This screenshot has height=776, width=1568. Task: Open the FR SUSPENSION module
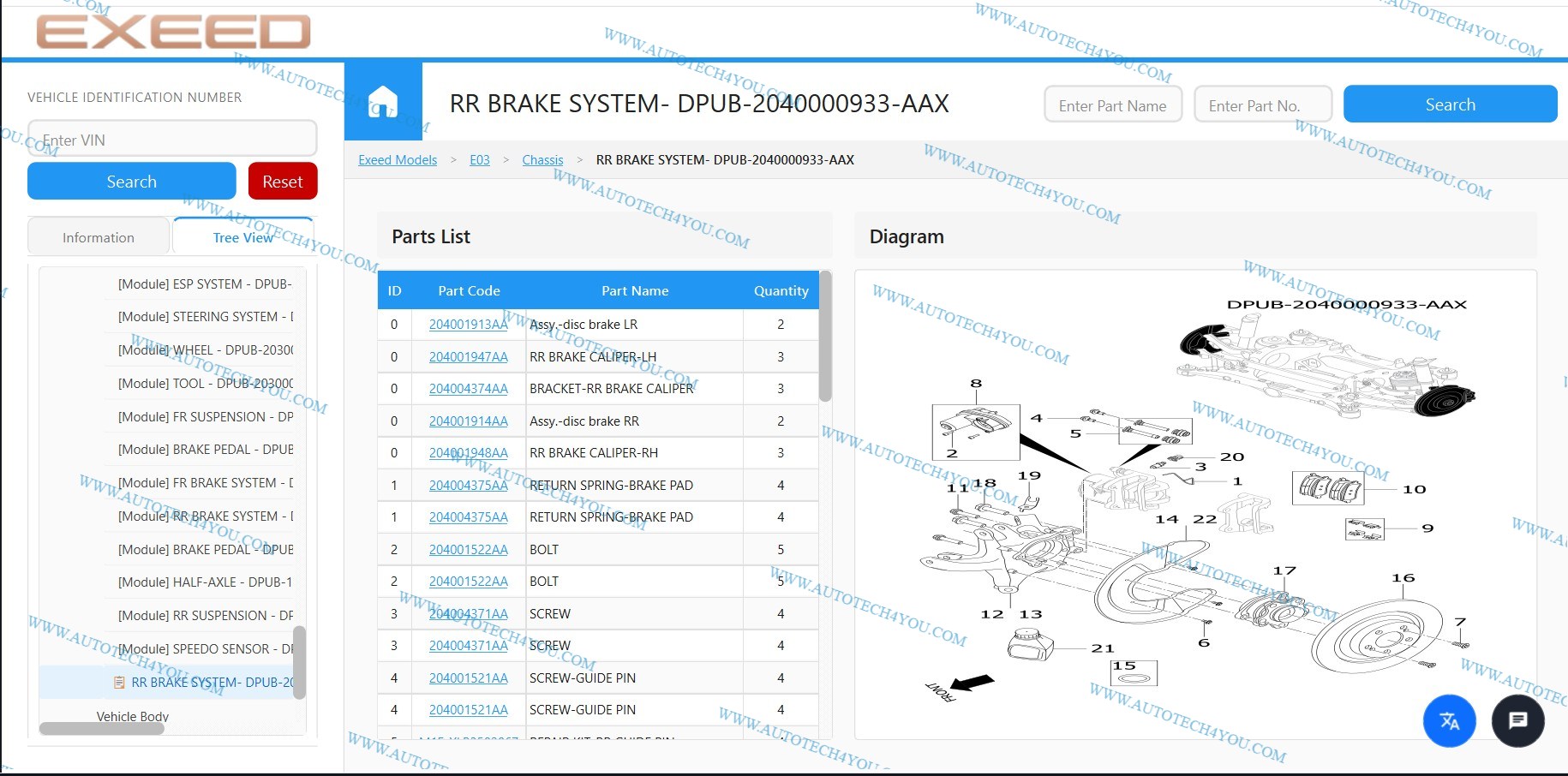[x=206, y=417]
